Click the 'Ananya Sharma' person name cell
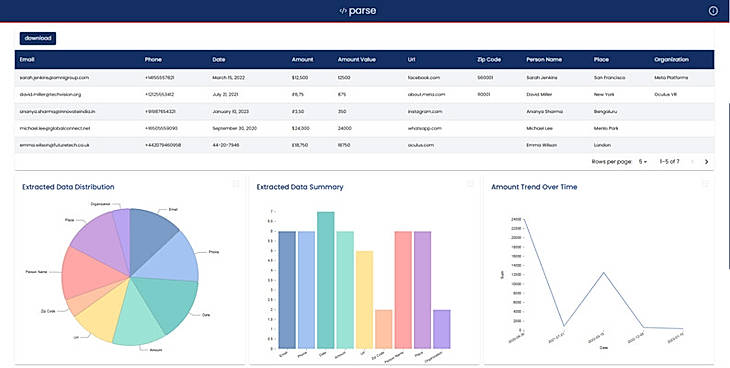Screen dimensions: 730x368 click(544, 112)
